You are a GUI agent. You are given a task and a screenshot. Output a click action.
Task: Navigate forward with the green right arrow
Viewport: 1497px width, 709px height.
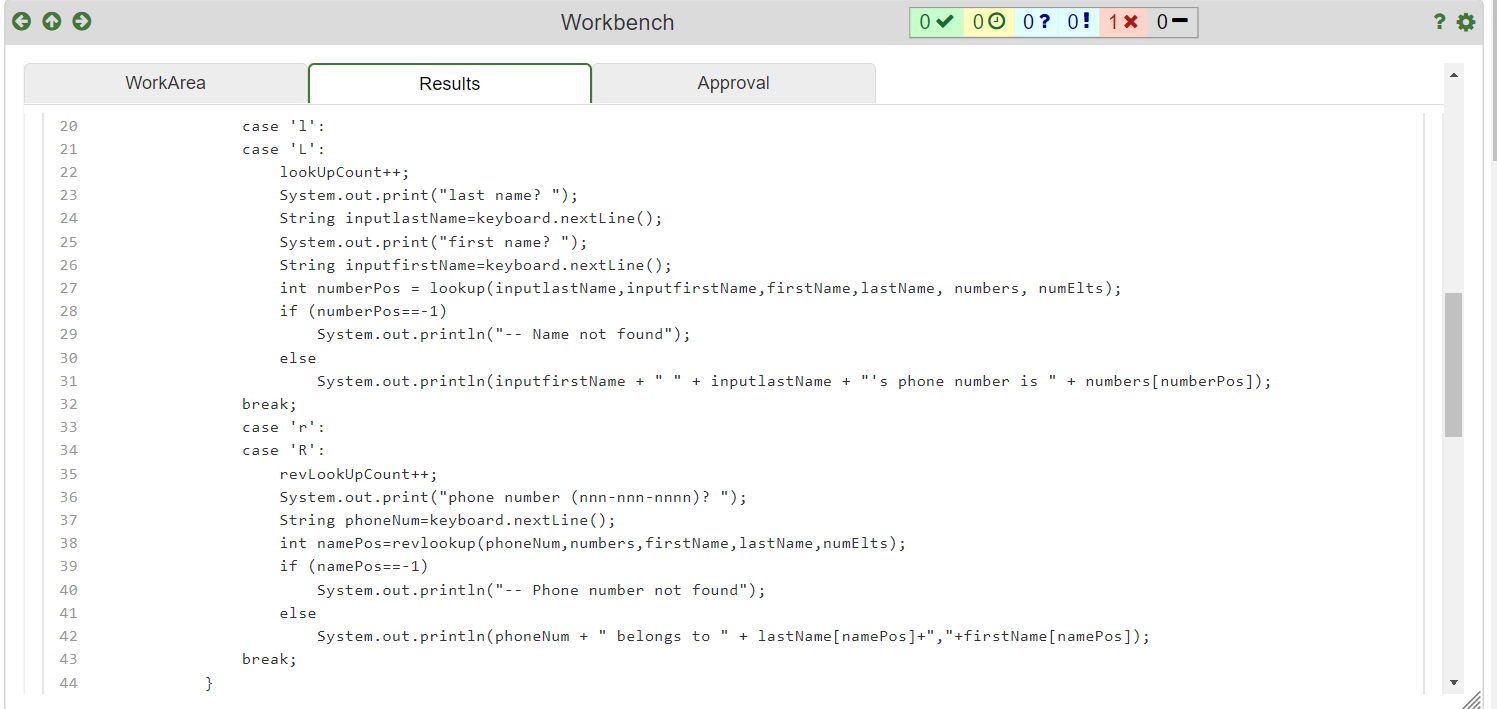pos(81,21)
